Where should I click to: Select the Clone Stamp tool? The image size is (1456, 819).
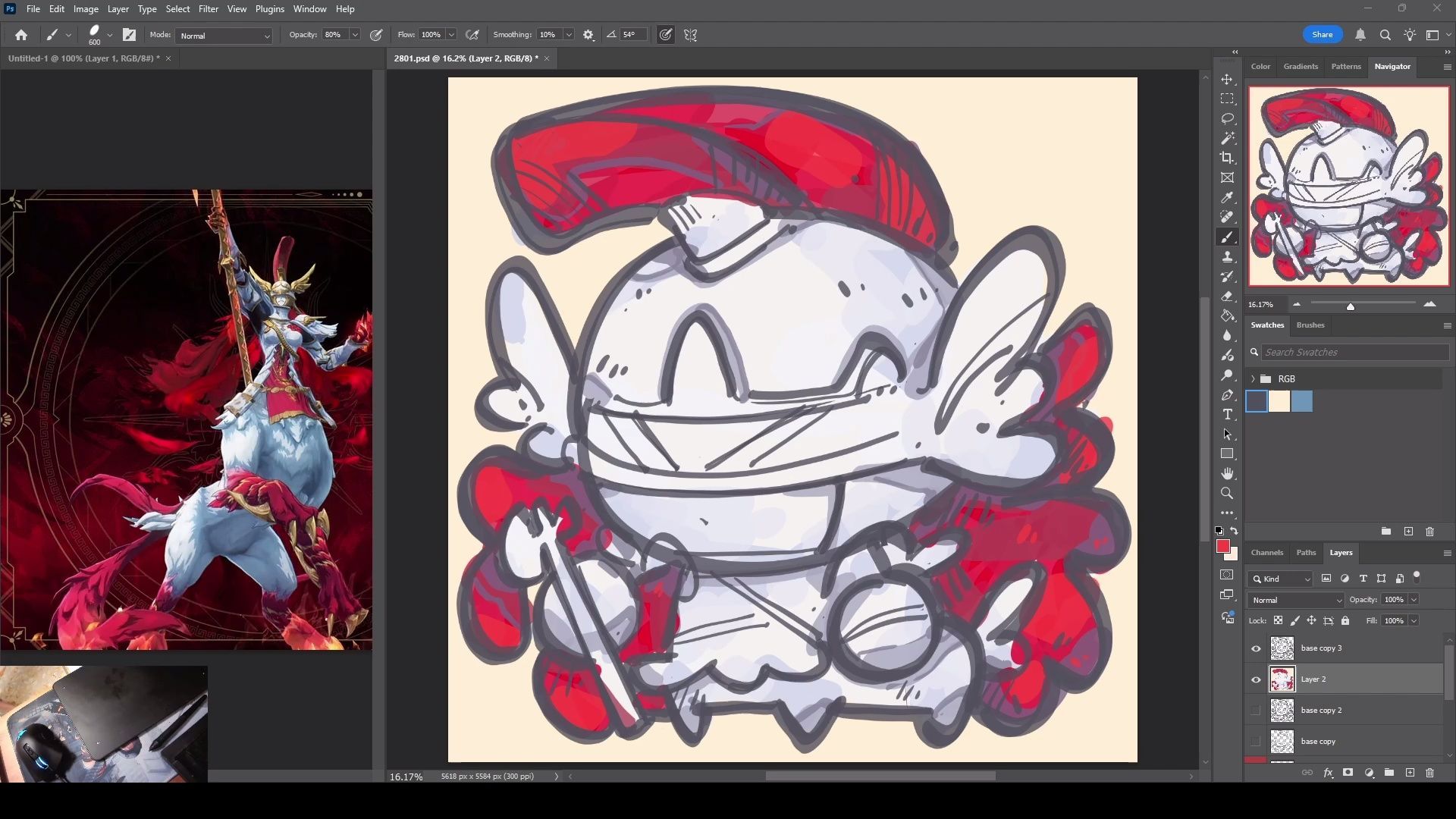click(1227, 257)
